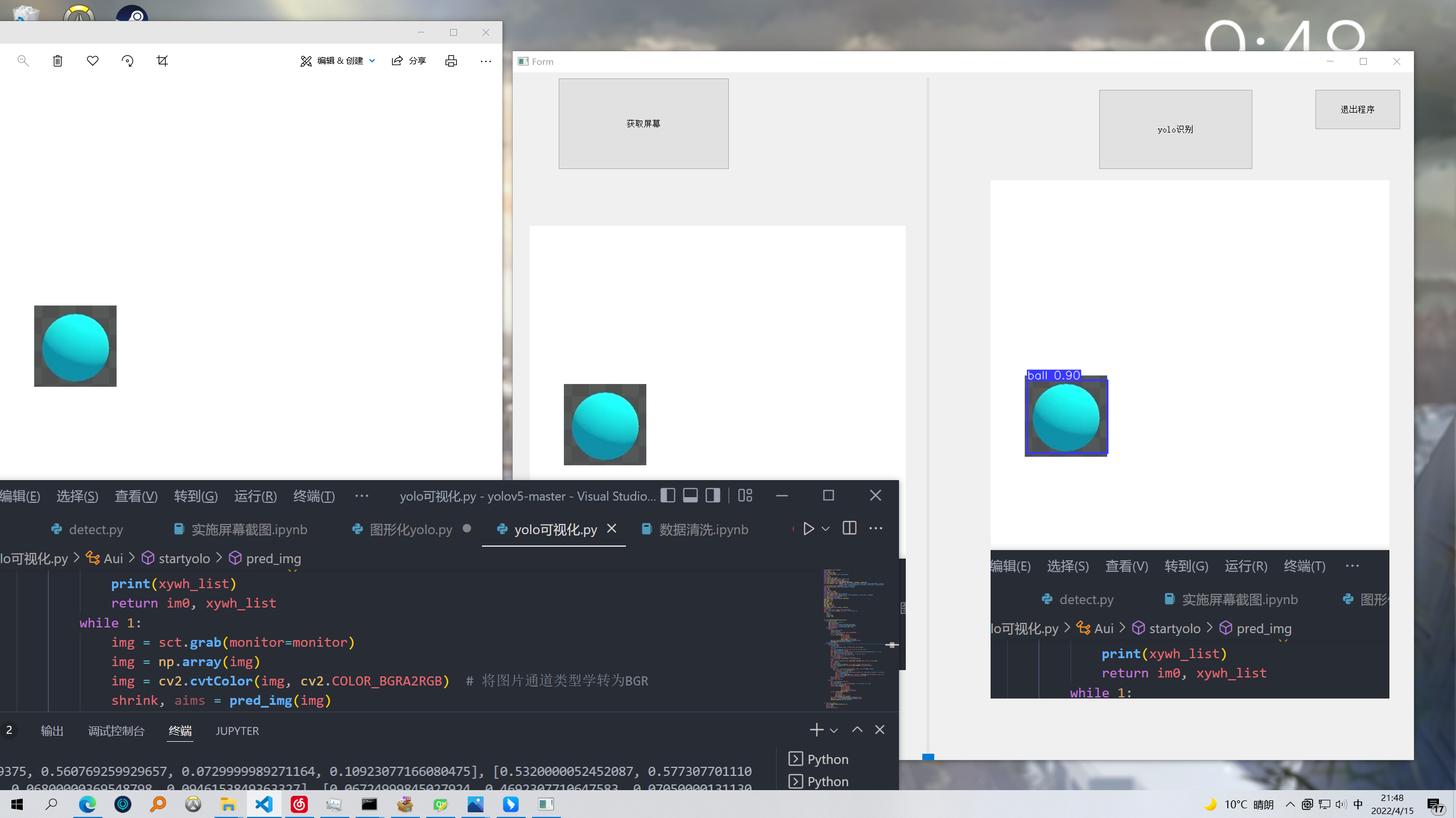The image size is (1456, 818).
Task: Click the print icon in Photos
Action: pos(451,61)
